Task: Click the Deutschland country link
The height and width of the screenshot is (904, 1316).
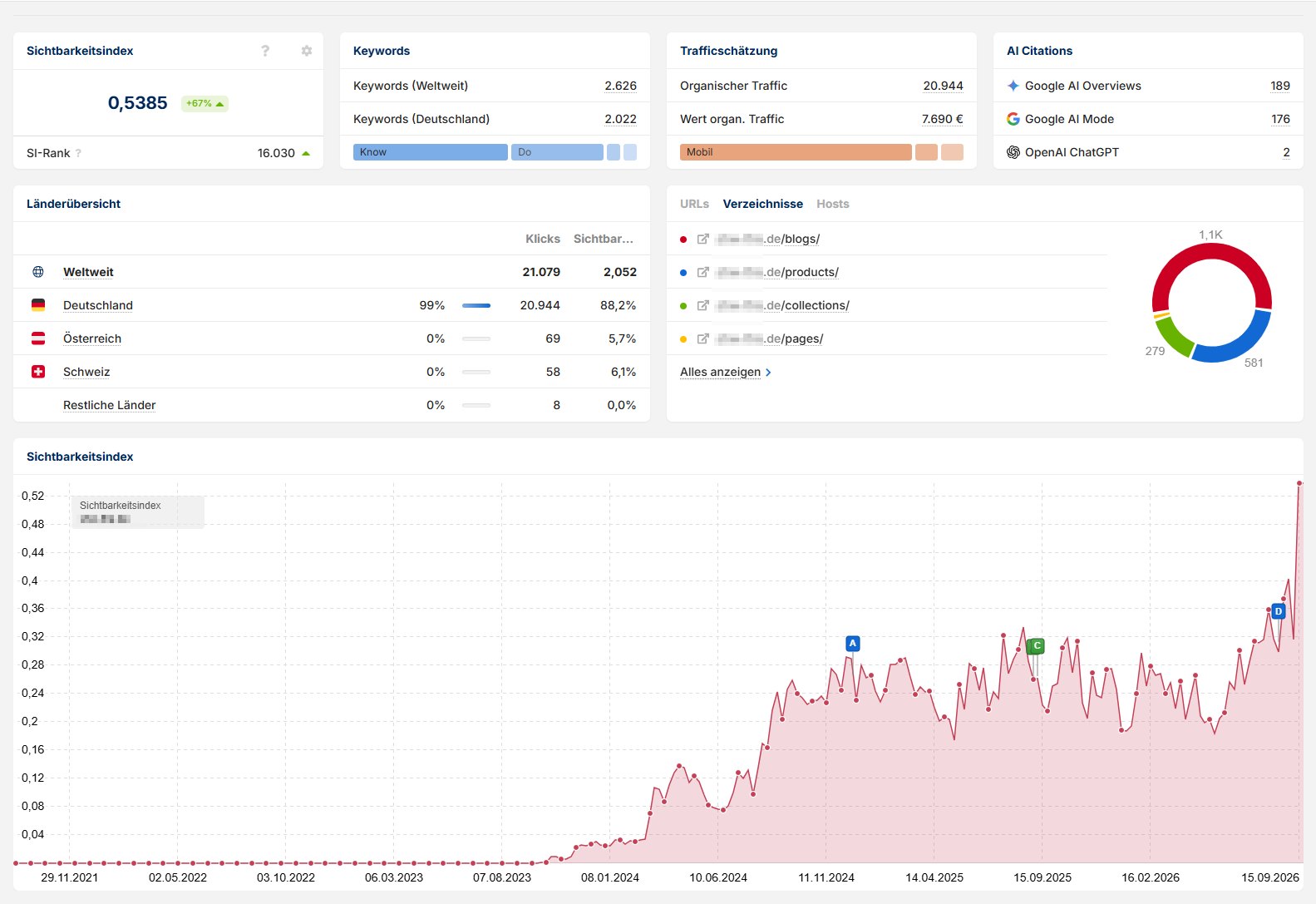Action: coord(98,305)
